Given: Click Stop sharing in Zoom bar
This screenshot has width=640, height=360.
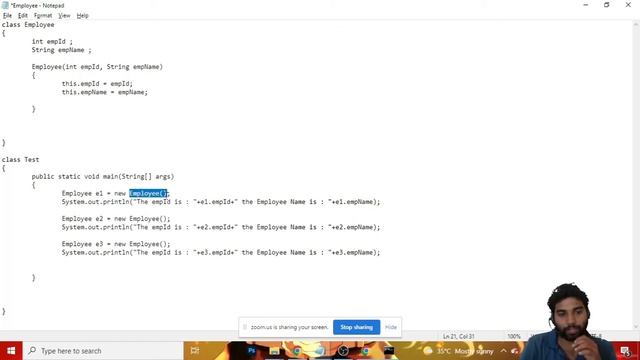Looking at the screenshot, I should 356,327.
